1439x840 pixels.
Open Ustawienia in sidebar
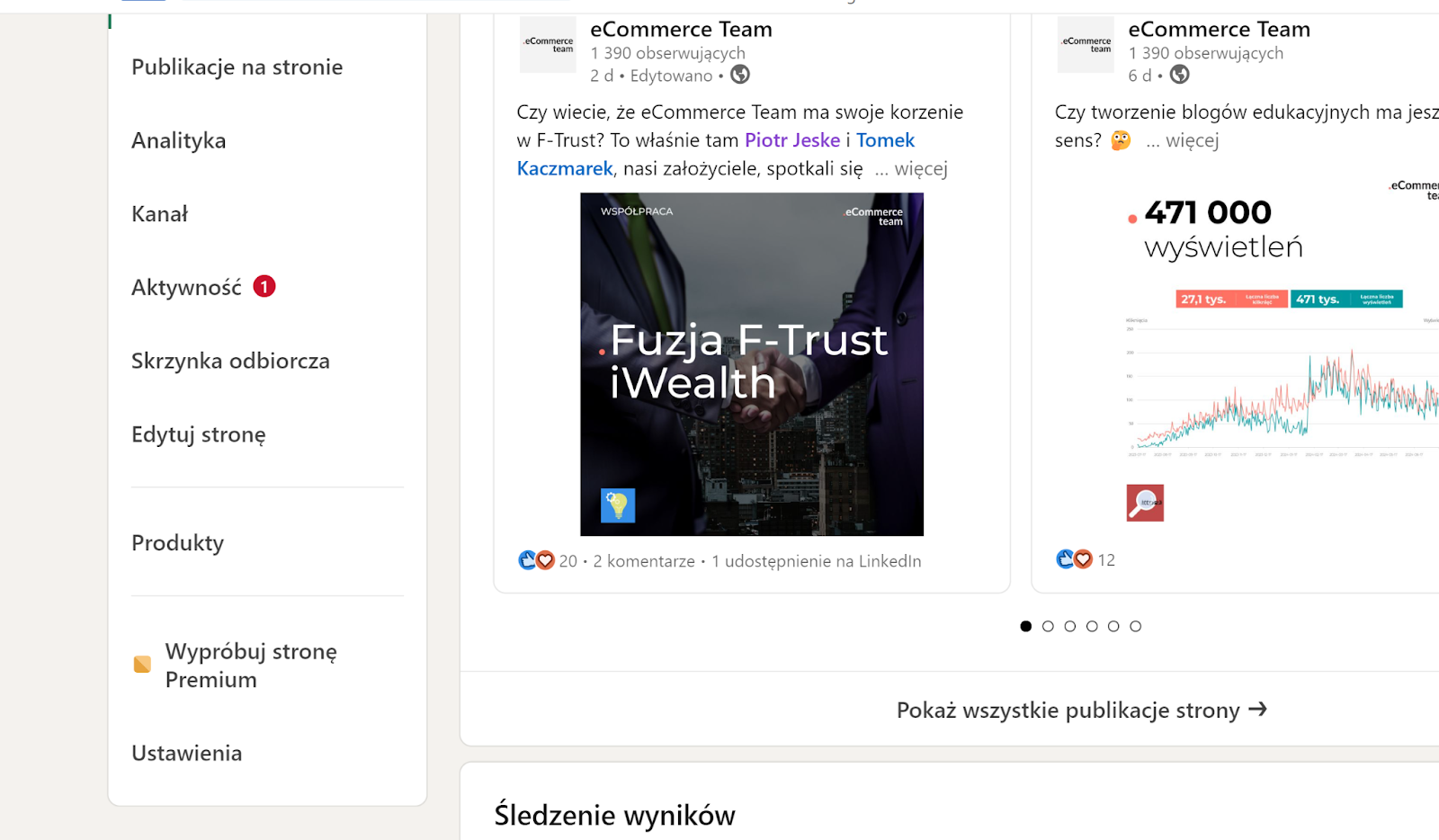click(186, 754)
